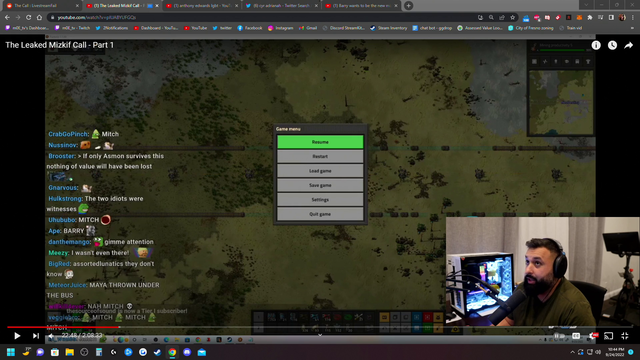Bookmark this page with the star icon
The height and width of the screenshot is (360, 640).
513,18
